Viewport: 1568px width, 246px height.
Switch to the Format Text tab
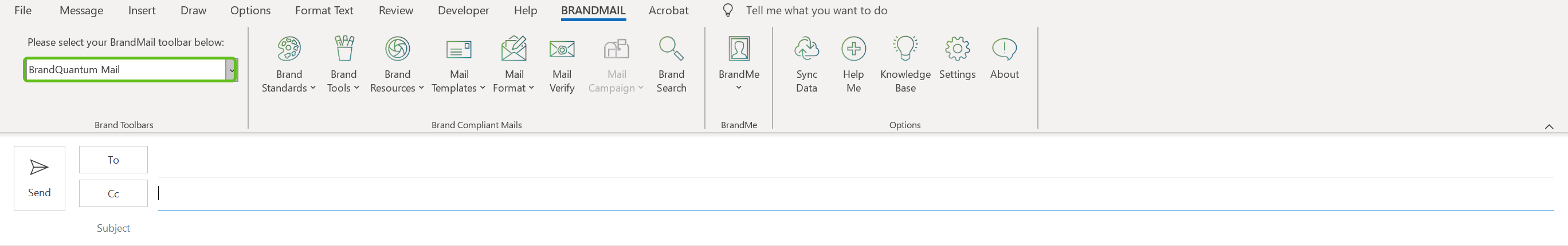(324, 10)
